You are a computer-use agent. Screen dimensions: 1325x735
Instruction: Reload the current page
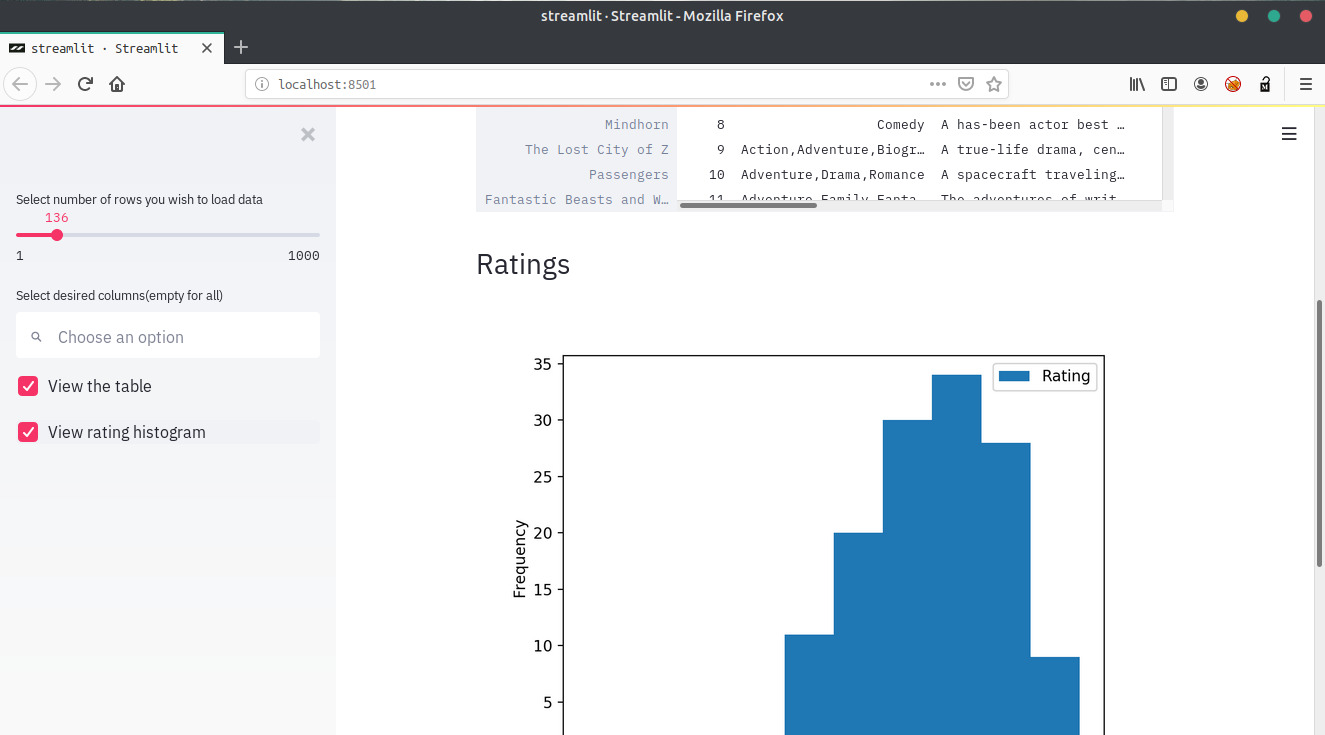(x=85, y=84)
